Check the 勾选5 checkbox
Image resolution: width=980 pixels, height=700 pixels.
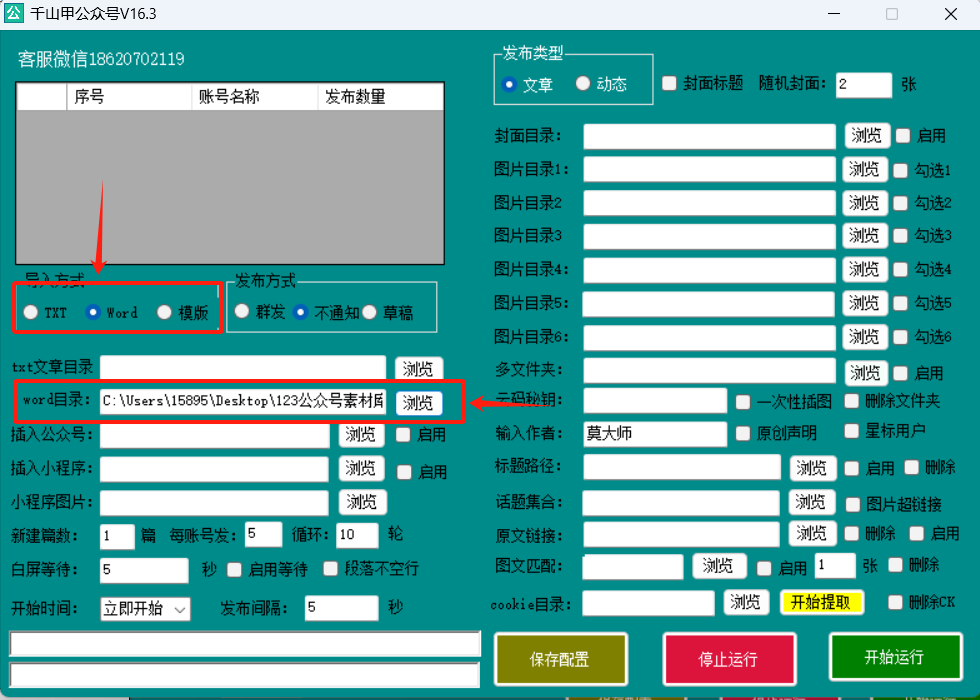(901, 303)
